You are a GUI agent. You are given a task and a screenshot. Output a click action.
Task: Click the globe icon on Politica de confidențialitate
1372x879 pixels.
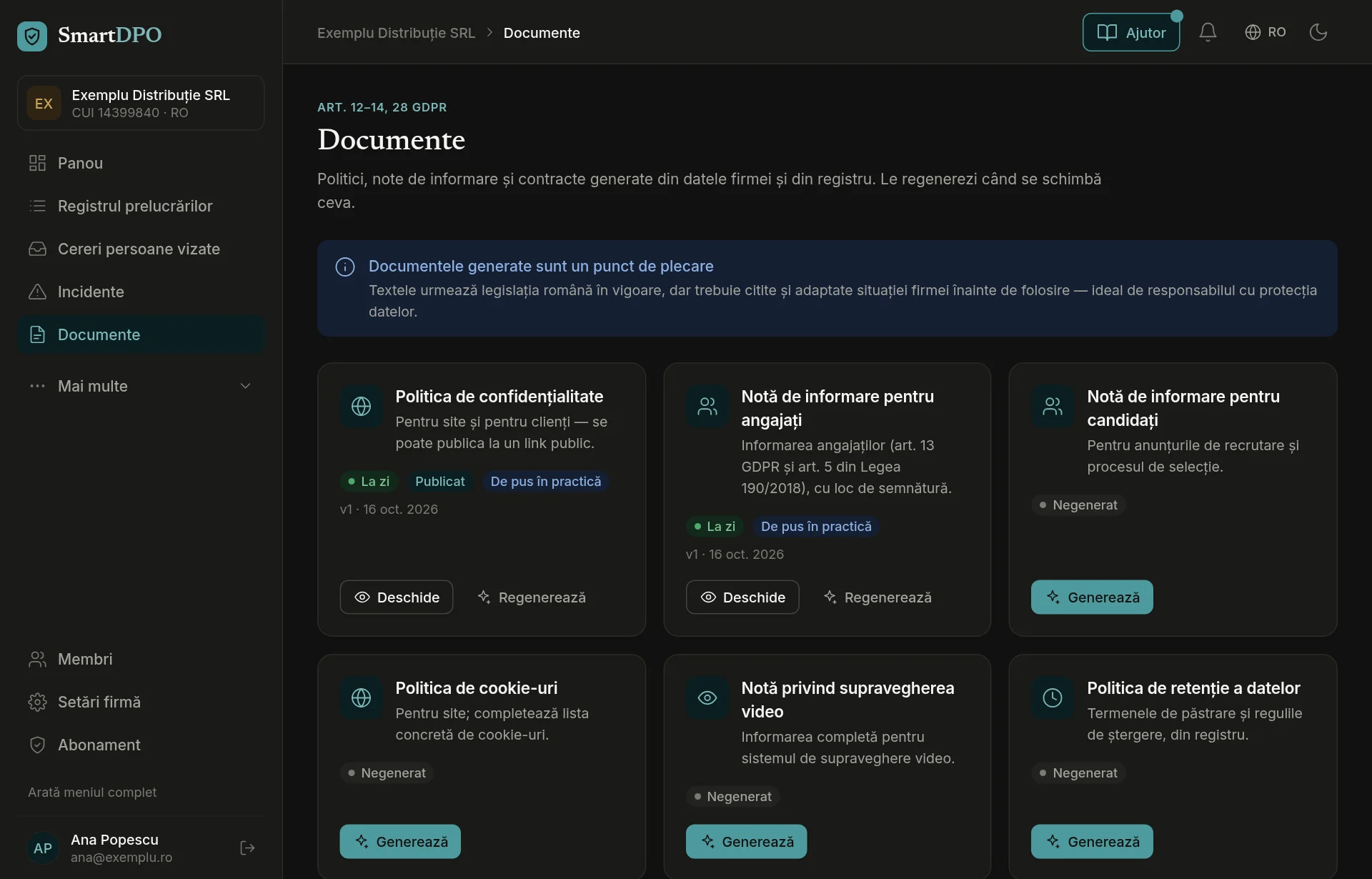pos(361,406)
